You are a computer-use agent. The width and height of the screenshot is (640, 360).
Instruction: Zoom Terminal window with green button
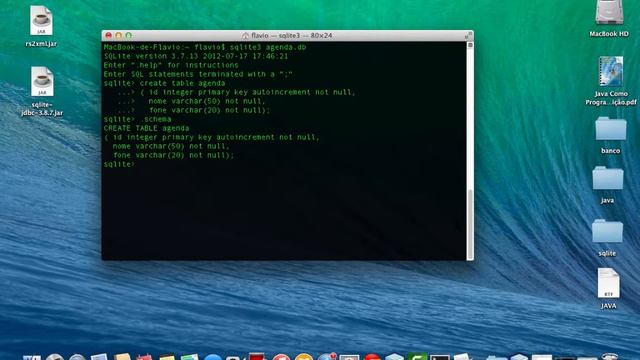click(x=129, y=36)
